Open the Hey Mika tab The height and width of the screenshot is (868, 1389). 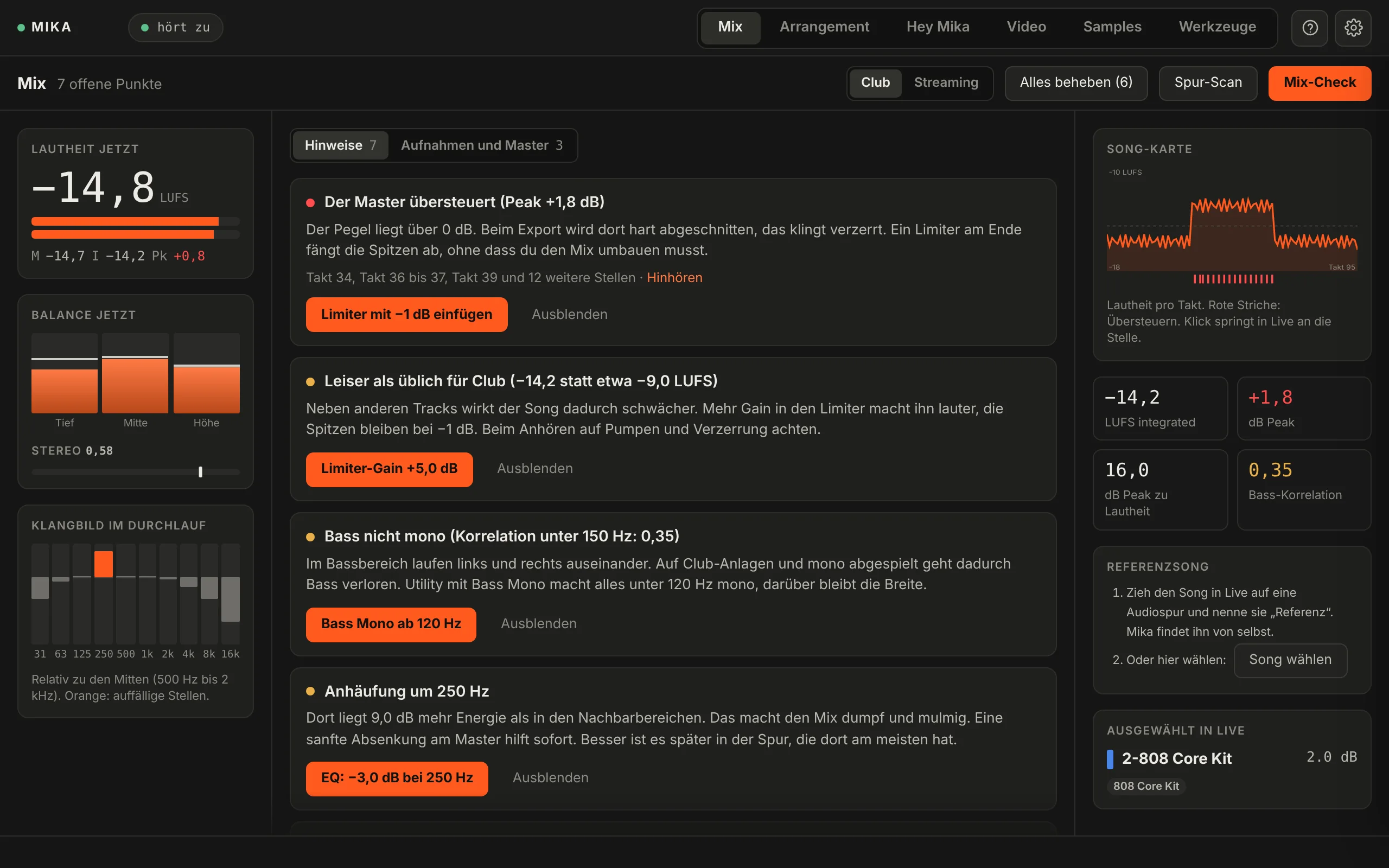pyautogui.click(x=938, y=27)
